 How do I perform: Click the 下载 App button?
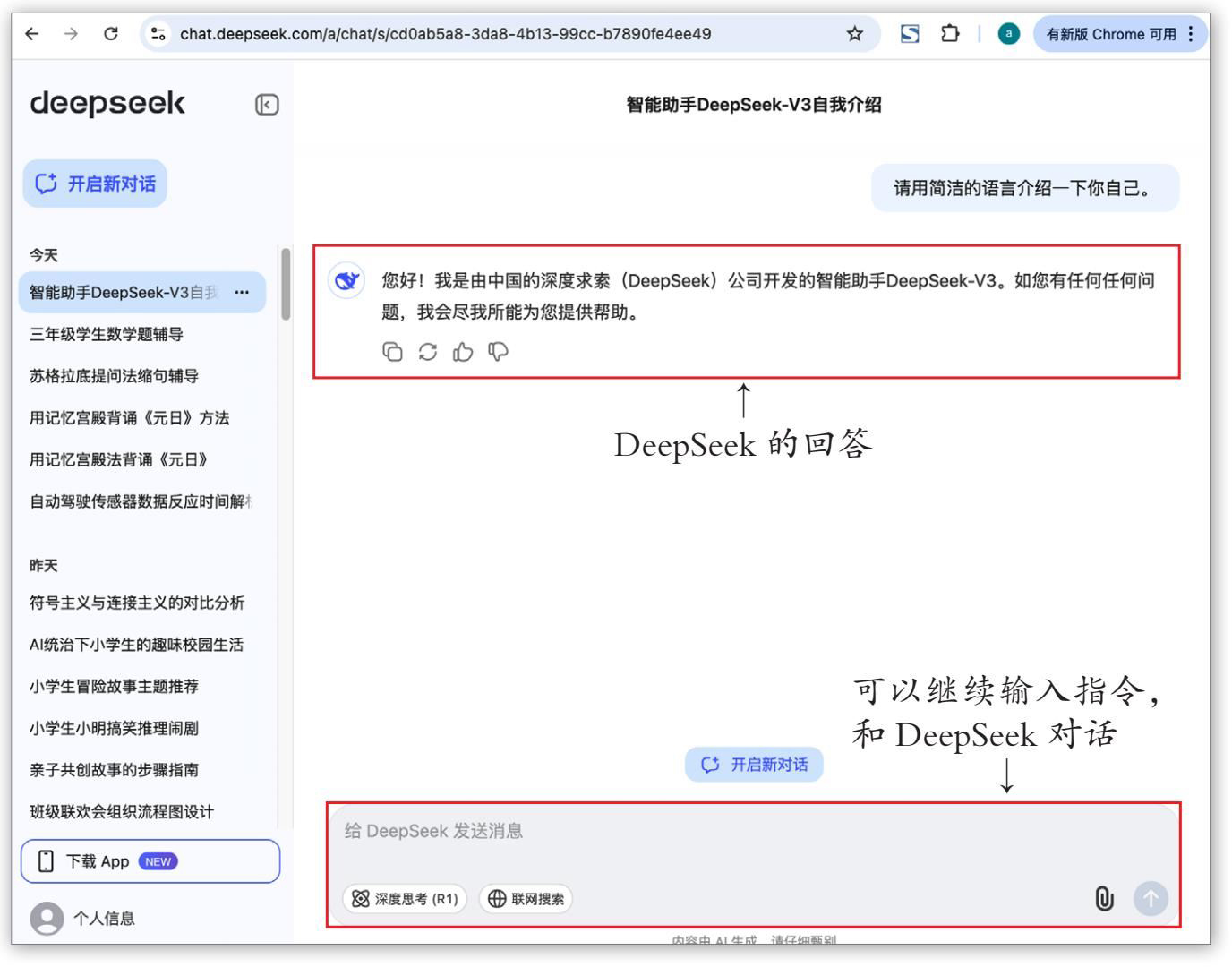point(150,861)
